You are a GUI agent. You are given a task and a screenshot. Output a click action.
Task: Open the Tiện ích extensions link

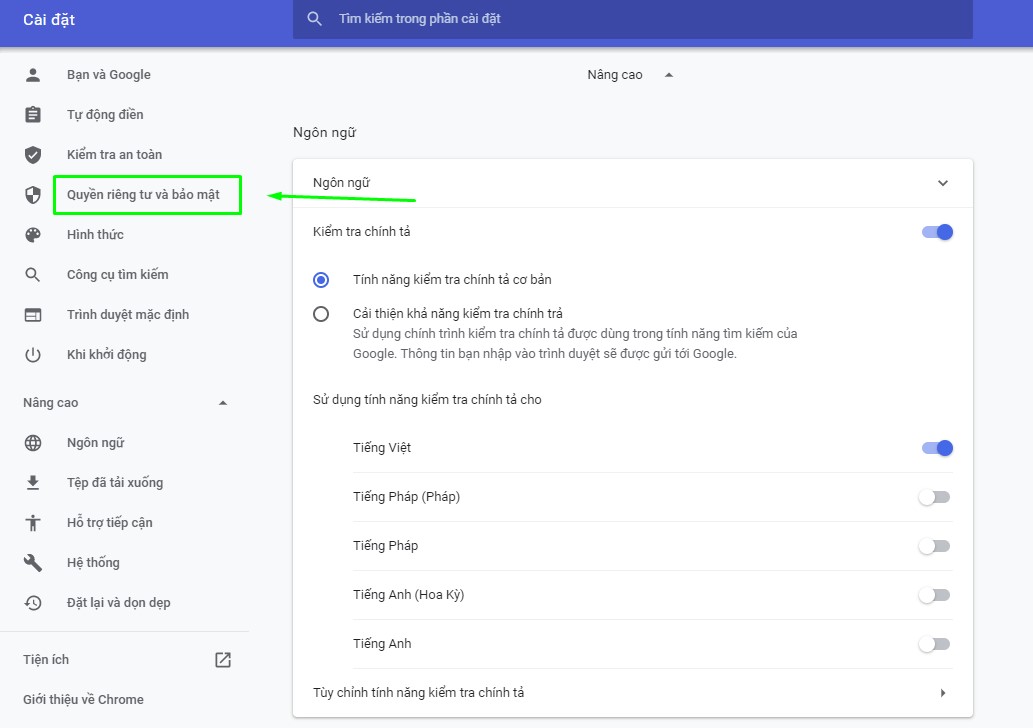pos(46,659)
